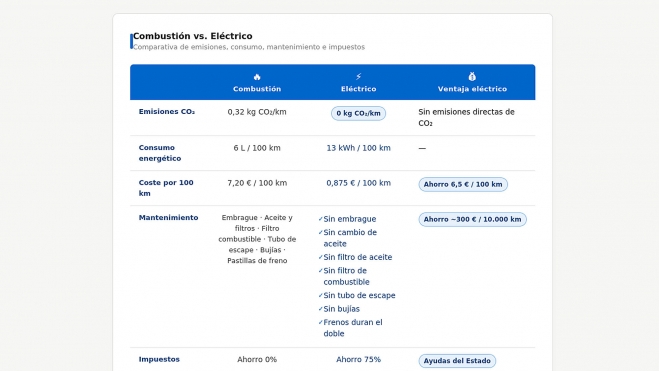
Task: Click the combustion maintenance parts list
Action: [x=257, y=239]
